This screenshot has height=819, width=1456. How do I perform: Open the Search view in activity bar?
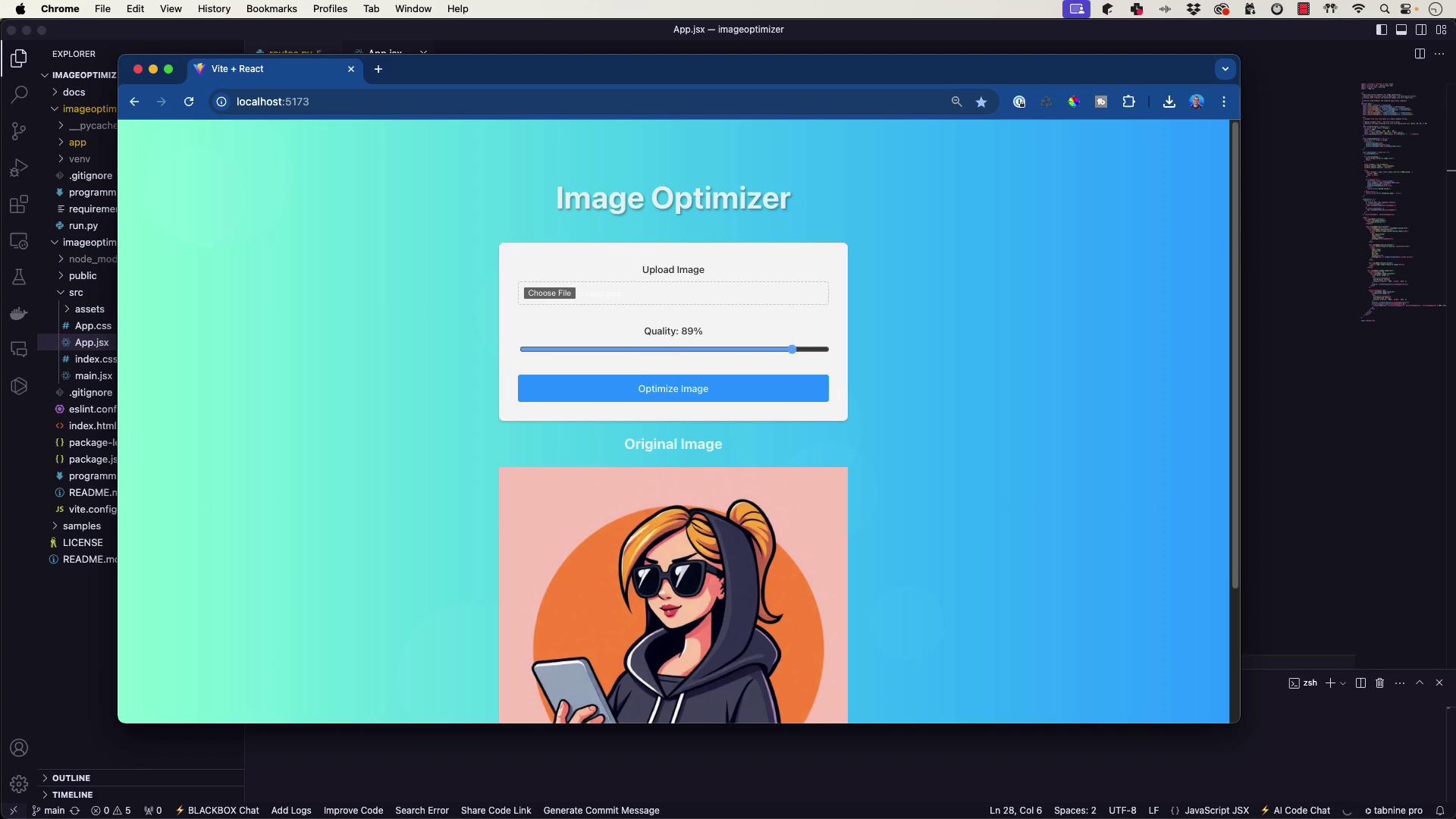(19, 94)
